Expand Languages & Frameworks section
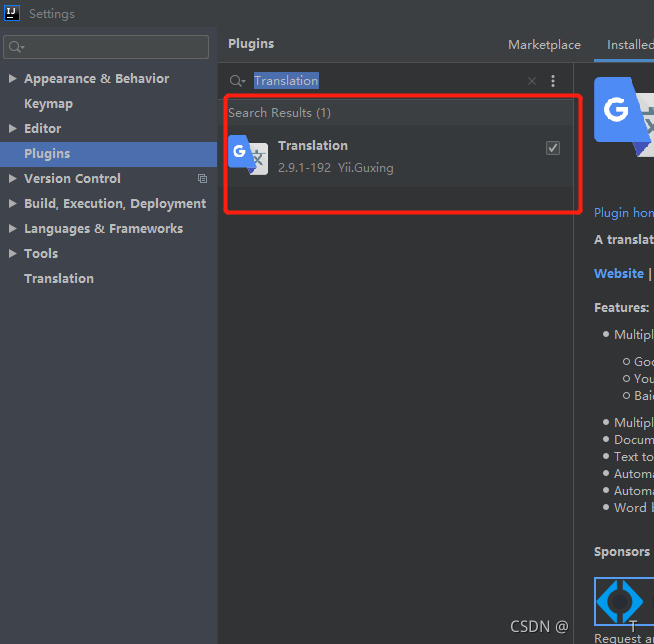 tap(13, 229)
